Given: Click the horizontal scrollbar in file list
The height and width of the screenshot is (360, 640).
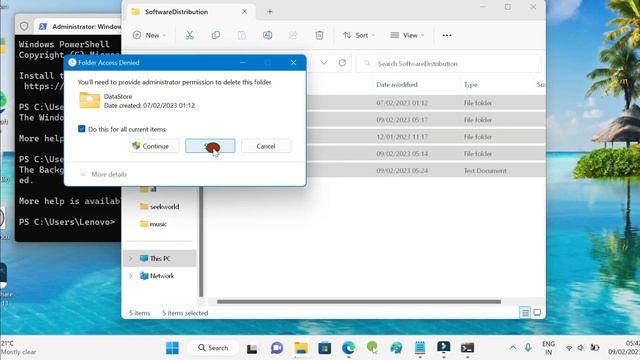Looking at the screenshot, I should pyautogui.click(x=359, y=302).
